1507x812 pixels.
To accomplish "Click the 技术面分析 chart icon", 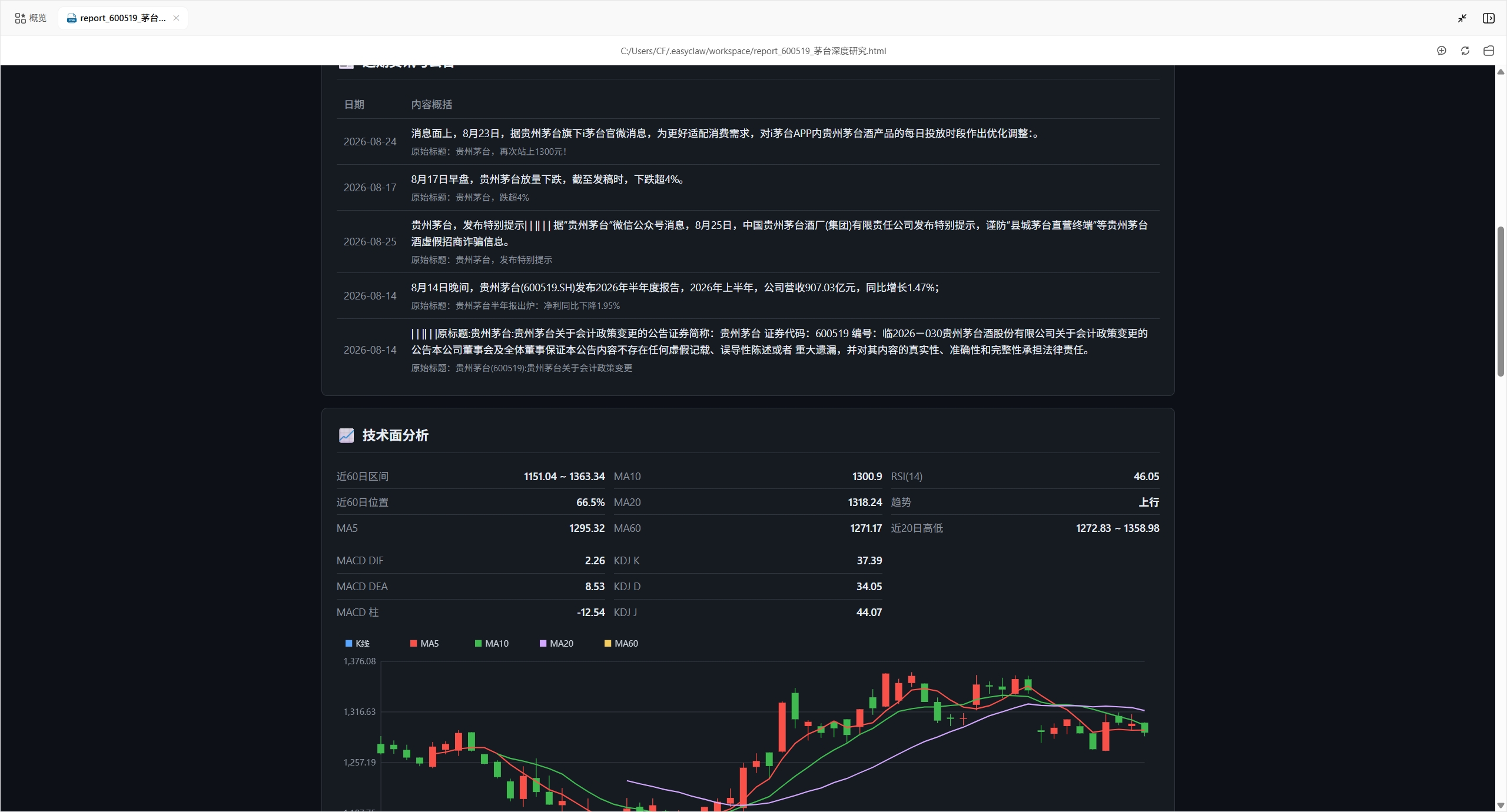I will (x=346, y=435).
